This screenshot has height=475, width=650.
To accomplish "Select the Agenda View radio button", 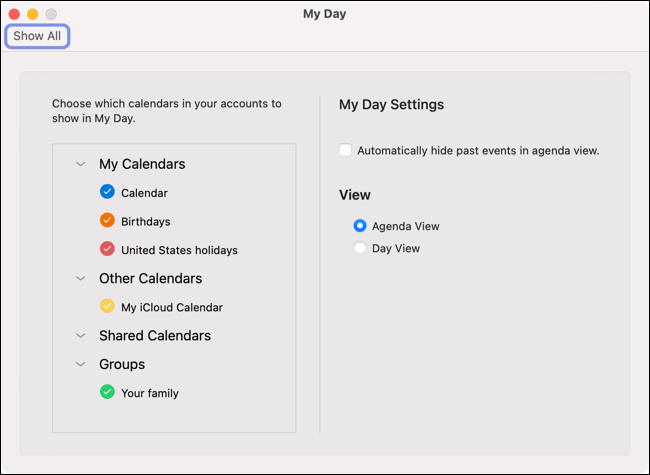I will 360,226.
